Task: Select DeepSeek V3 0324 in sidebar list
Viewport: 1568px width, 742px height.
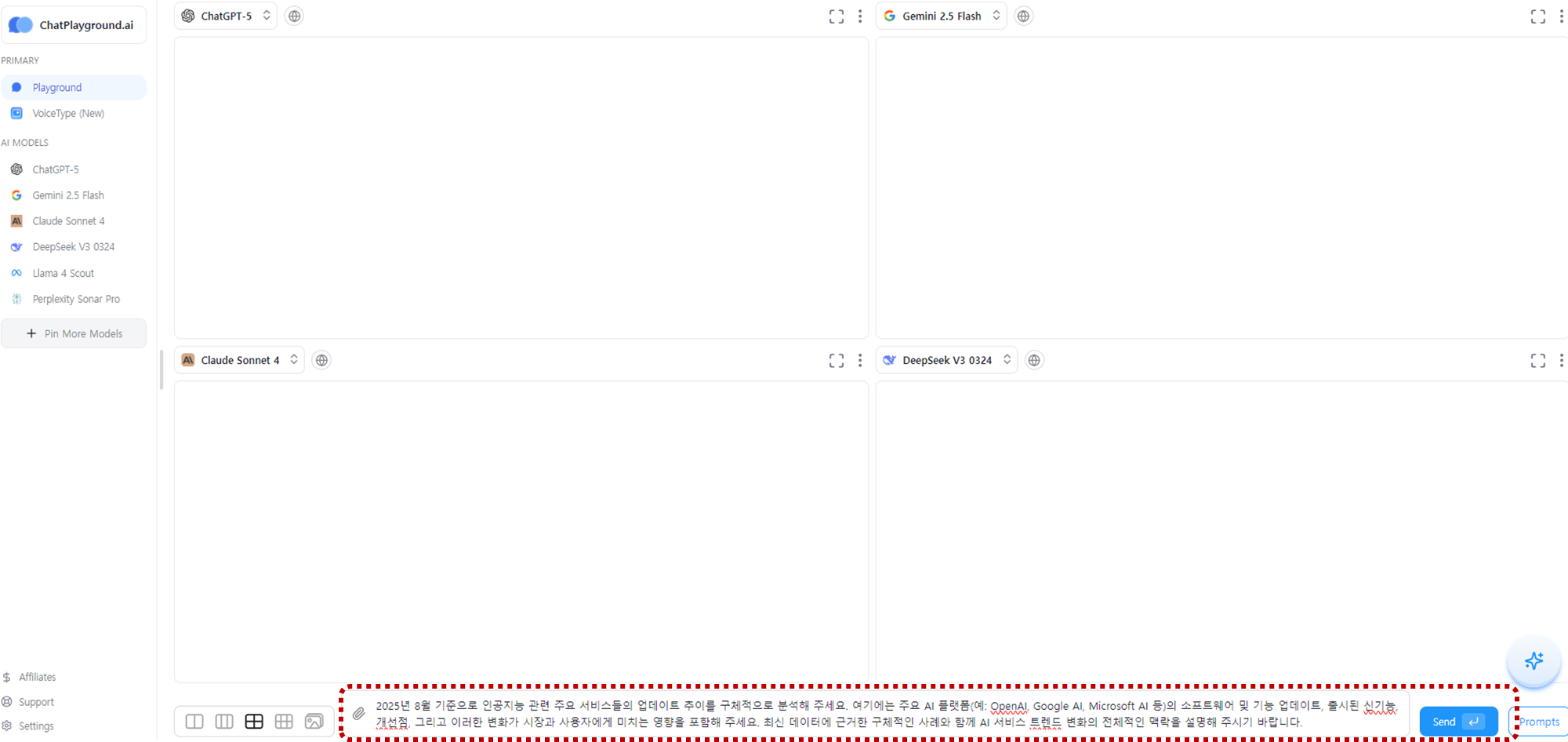Action: click(x=73, y=247)
